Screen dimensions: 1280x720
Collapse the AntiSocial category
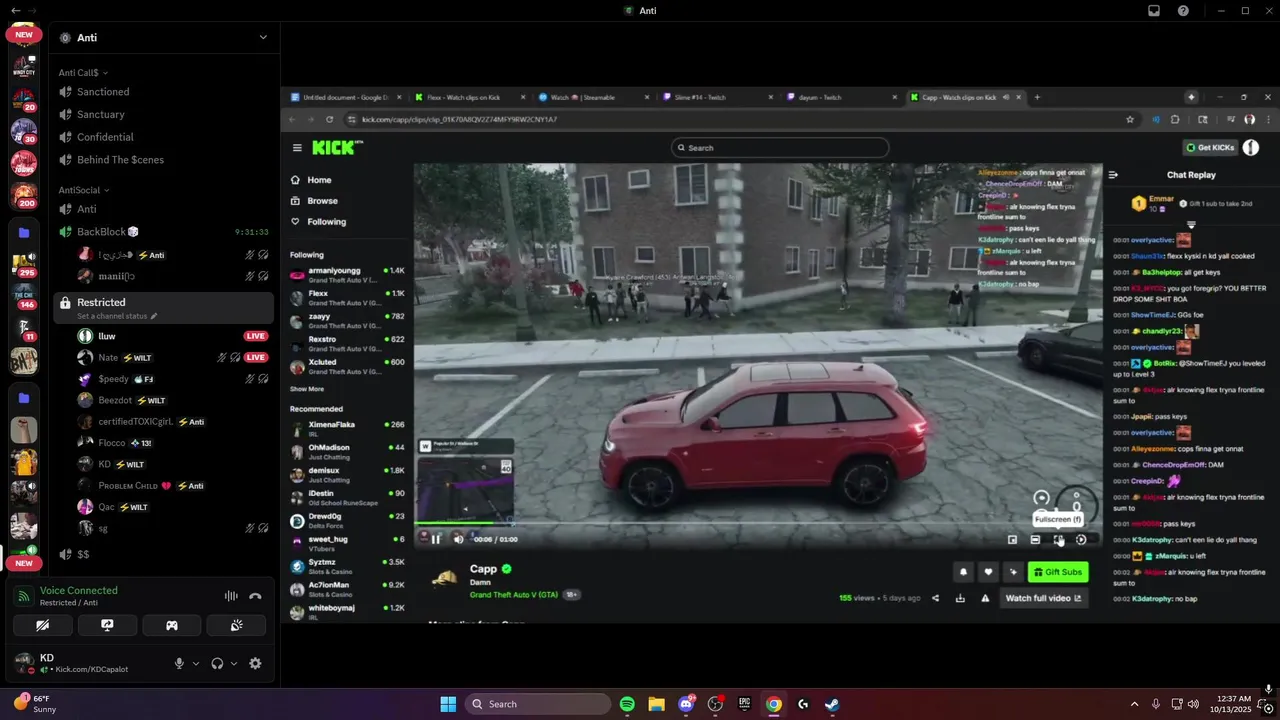(x=84, y=190)
